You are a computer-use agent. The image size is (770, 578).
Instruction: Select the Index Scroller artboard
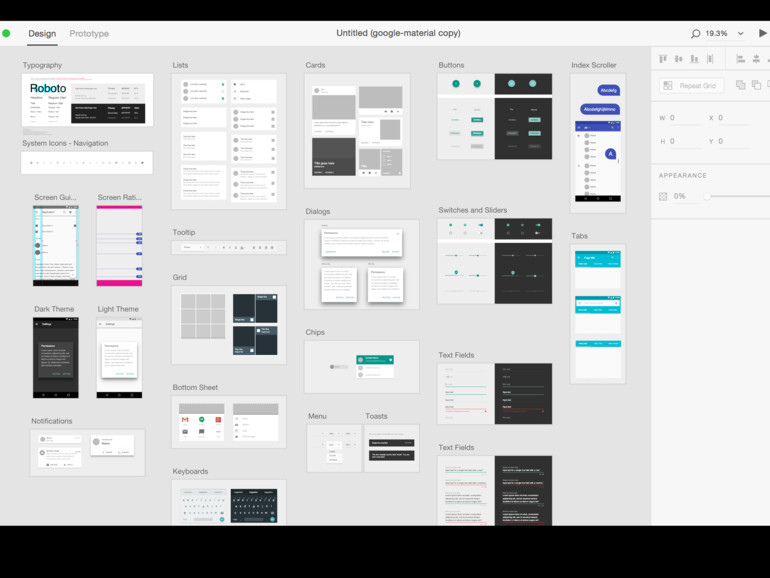coord(598,143)
